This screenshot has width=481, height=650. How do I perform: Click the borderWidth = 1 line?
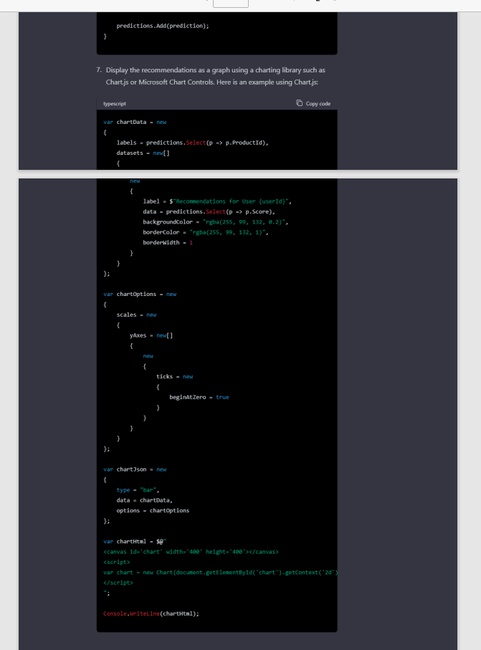coord(168,243)
